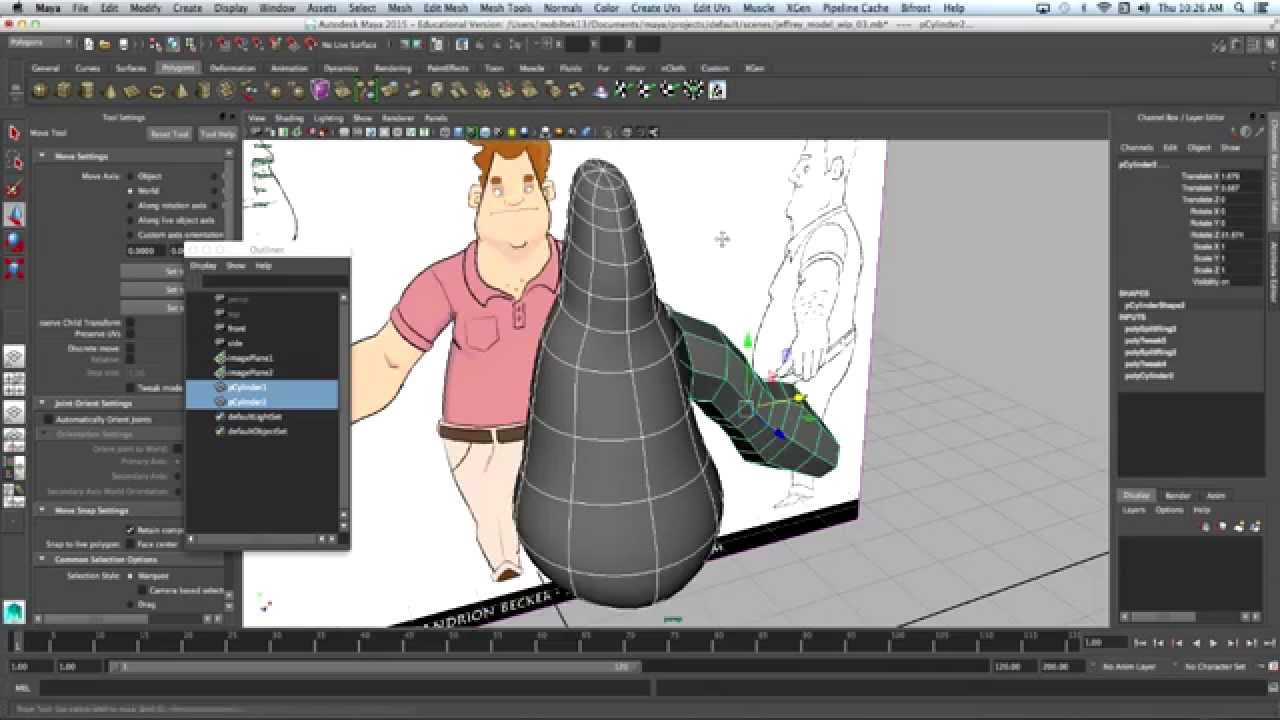Click the polyCylinder2 input node
The height and width of the screenshot is (720, 1280).
coord(1149,376)
